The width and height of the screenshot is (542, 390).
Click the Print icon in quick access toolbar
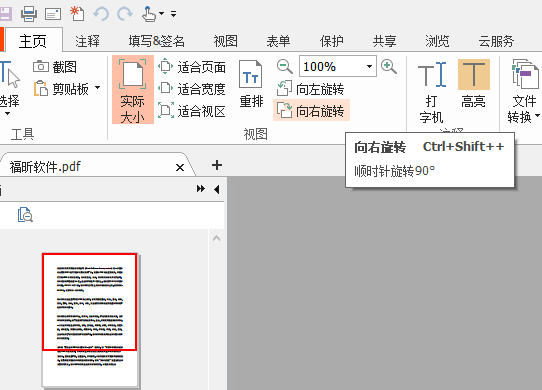click(29, 14)
